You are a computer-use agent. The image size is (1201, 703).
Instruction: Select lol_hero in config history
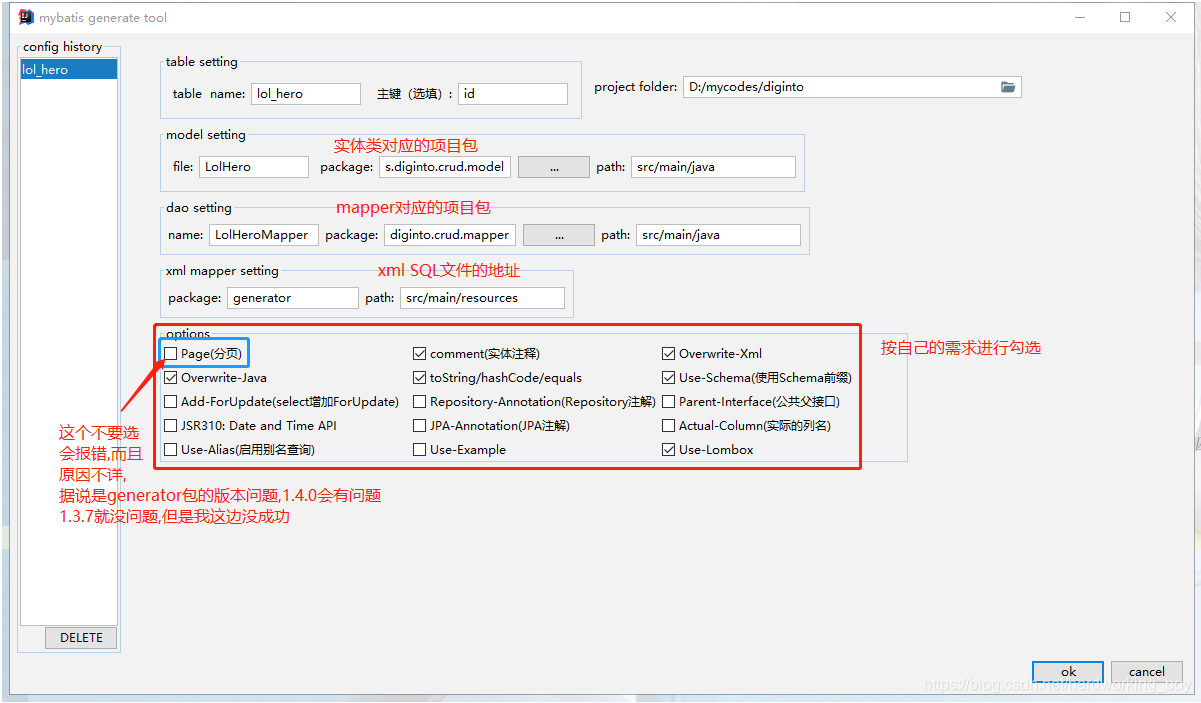(69, 69)
